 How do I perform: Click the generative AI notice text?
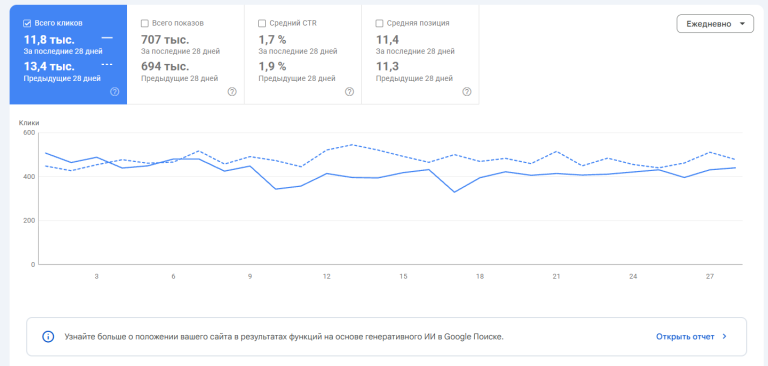284,337
